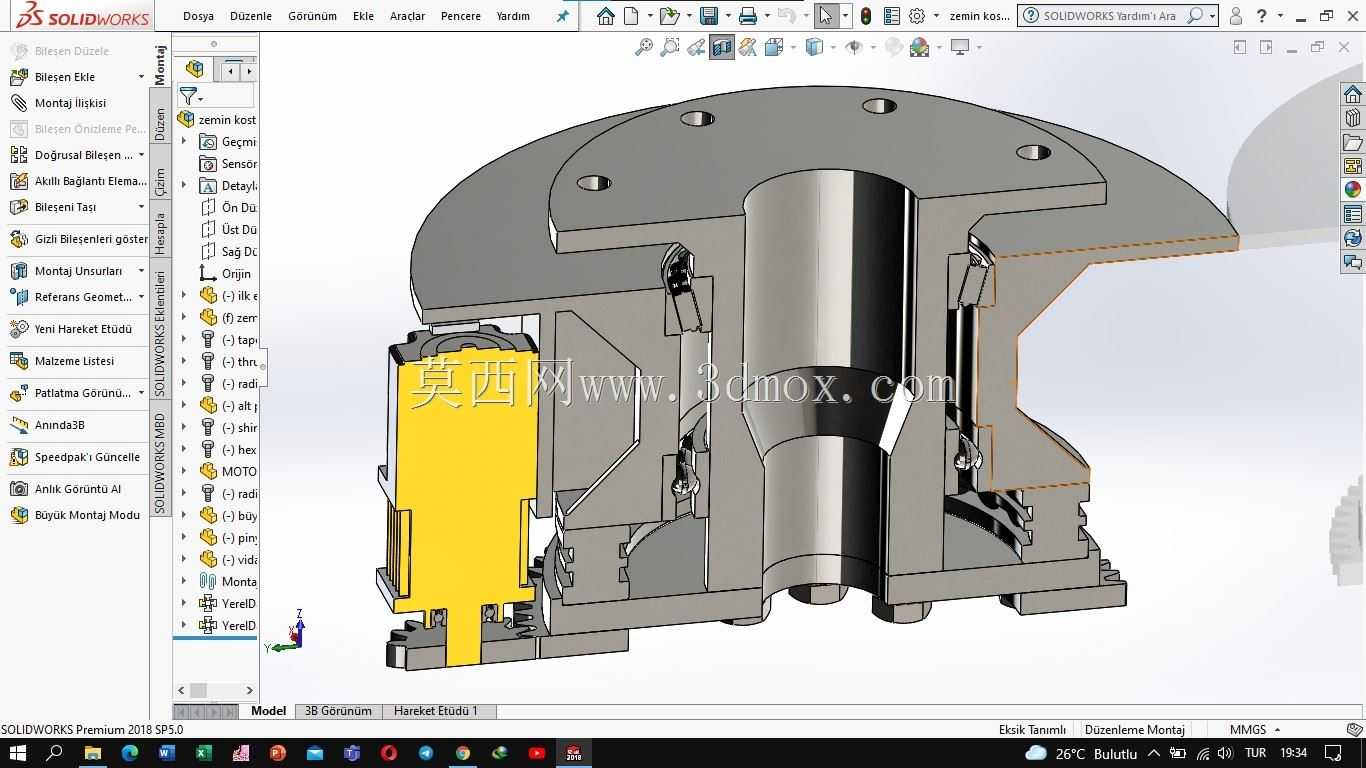Viewport: 1366px width, 768px height.
Task: Click Zoom to Fit magnifier icon
Action: [x=644, y=47]
